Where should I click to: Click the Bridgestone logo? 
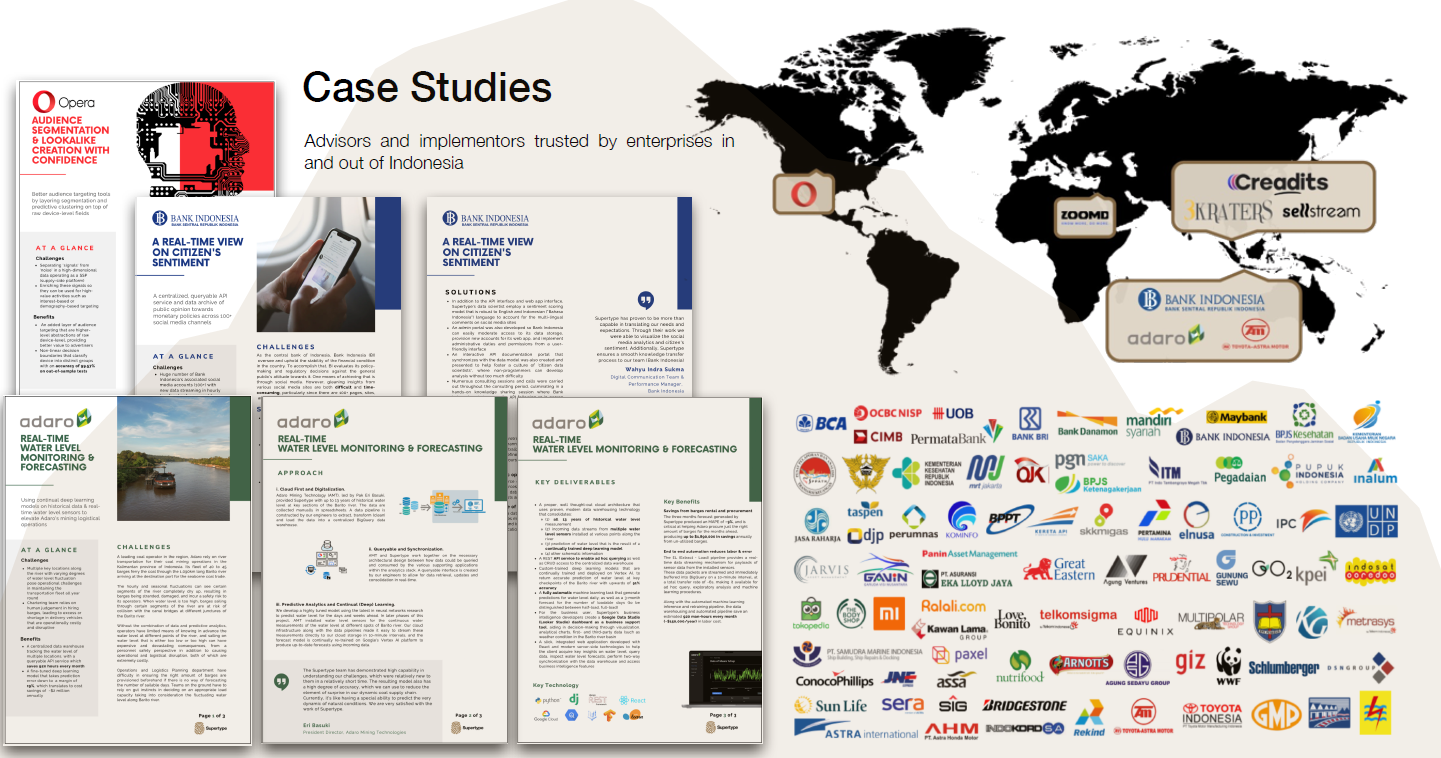1024,705
